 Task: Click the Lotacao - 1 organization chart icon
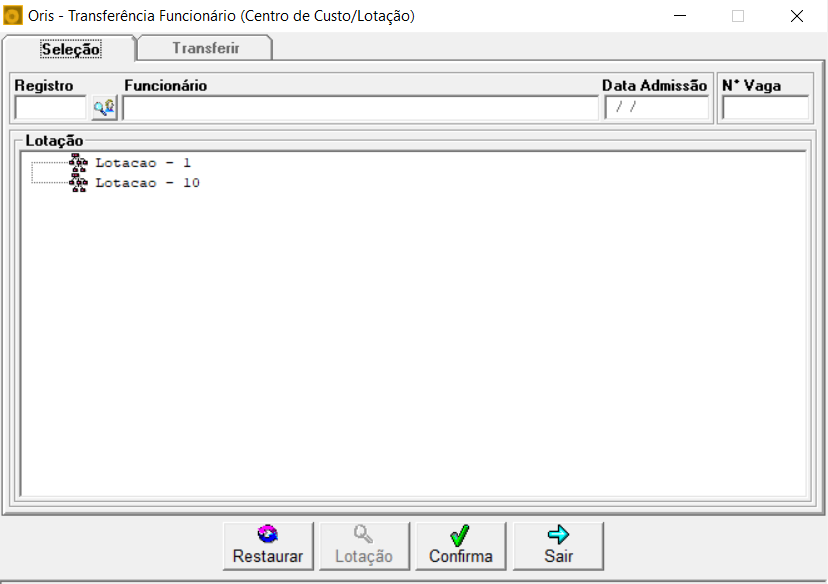pyautogui.click(x=79, y=163)
